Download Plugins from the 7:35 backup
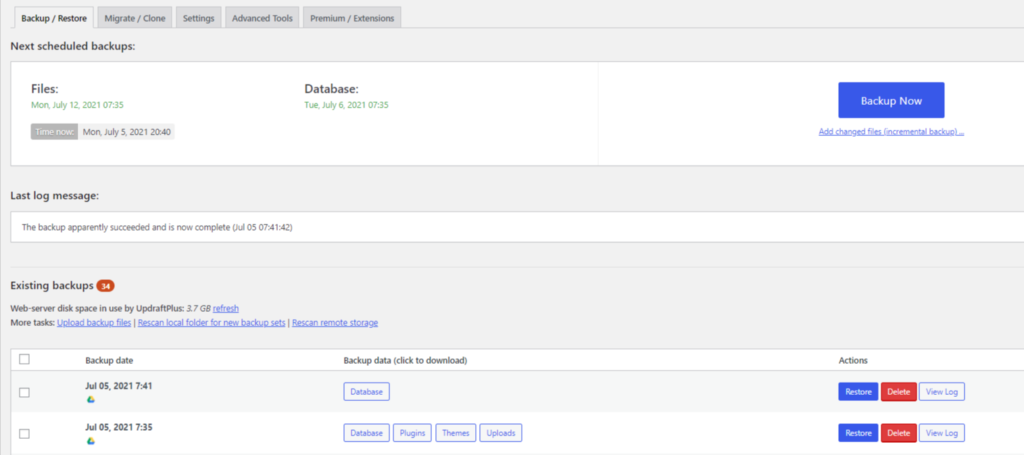 (x=412, y=433)
